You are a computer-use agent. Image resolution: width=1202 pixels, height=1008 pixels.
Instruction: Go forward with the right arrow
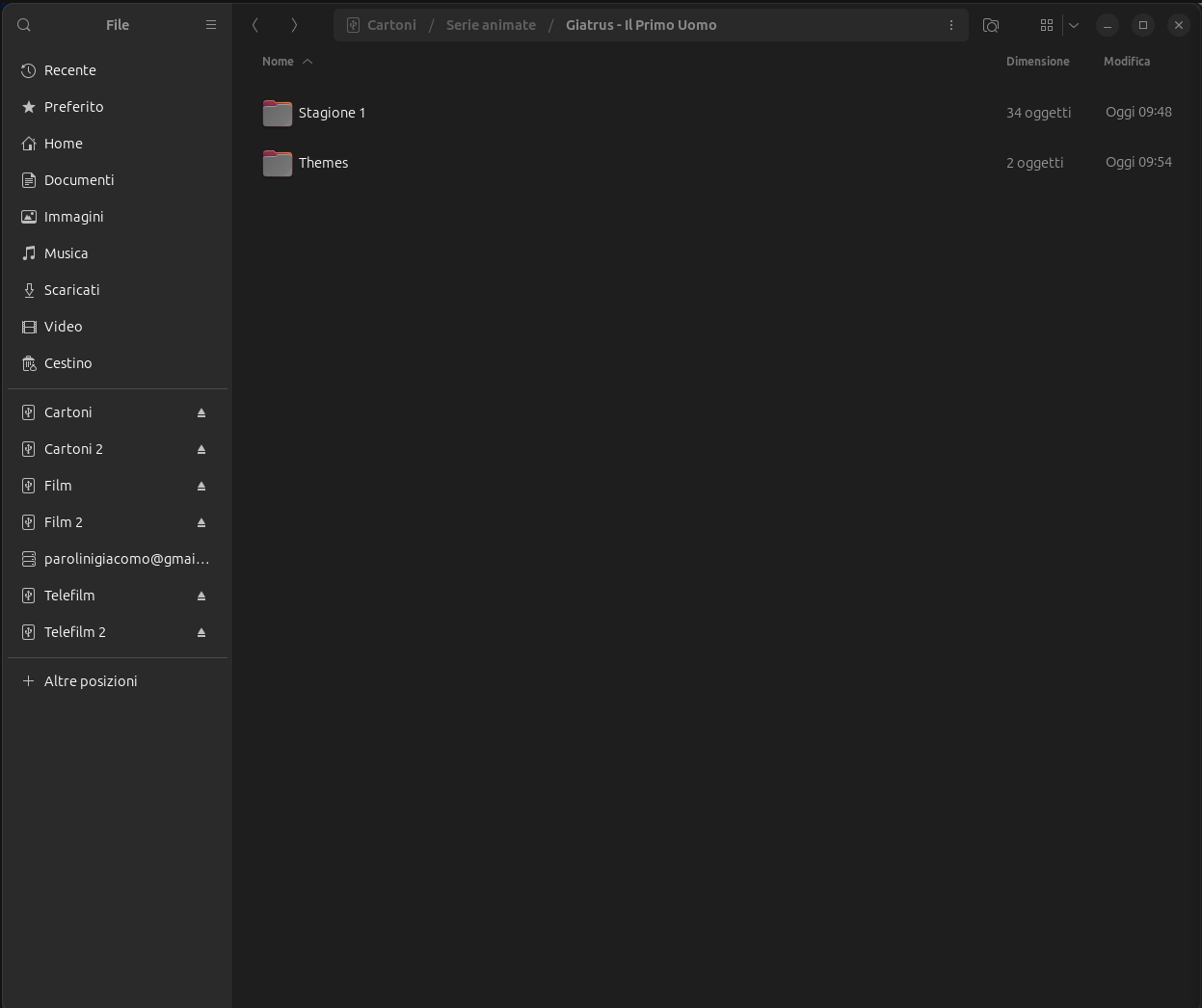pos(294,25)
